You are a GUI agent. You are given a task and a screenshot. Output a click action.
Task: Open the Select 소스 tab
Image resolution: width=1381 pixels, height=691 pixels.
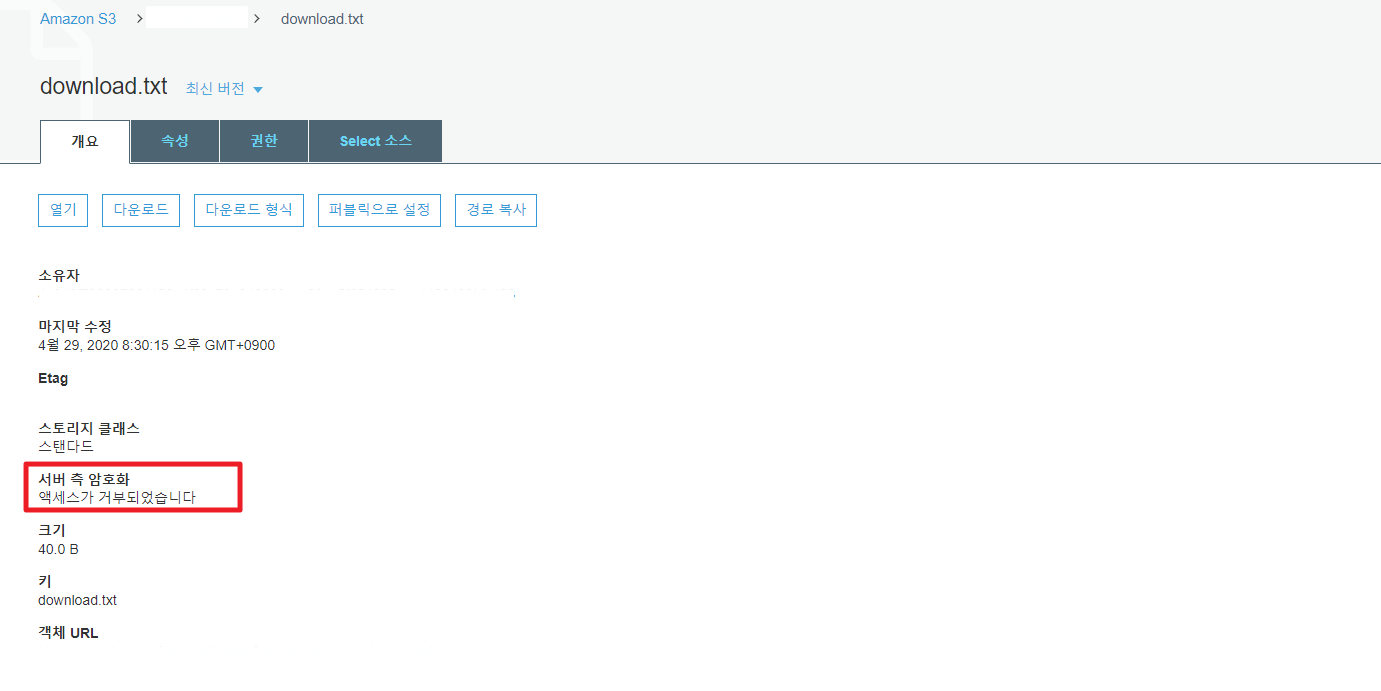coord(375,141)
